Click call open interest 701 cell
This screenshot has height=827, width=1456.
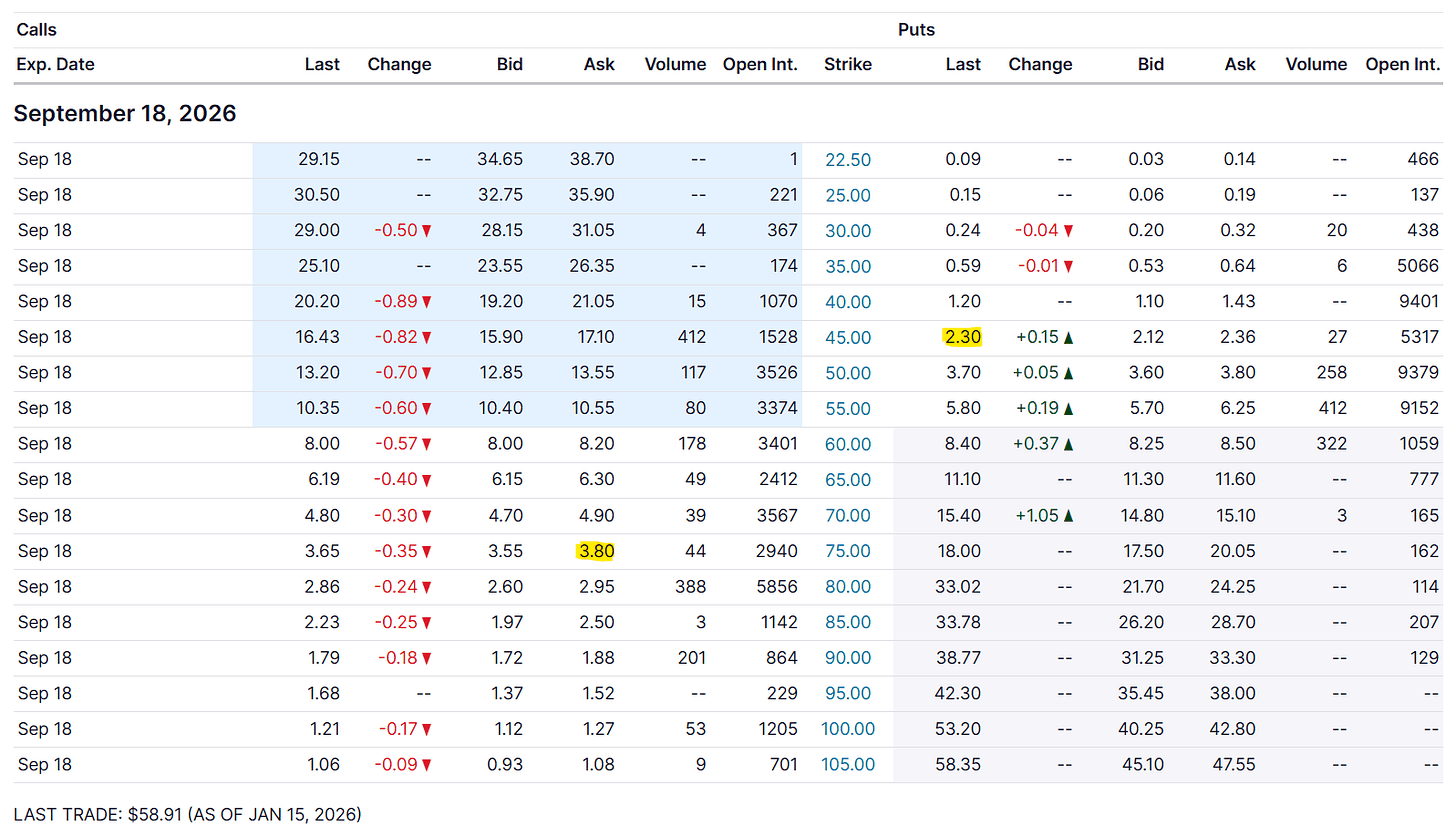coord(783,765)
